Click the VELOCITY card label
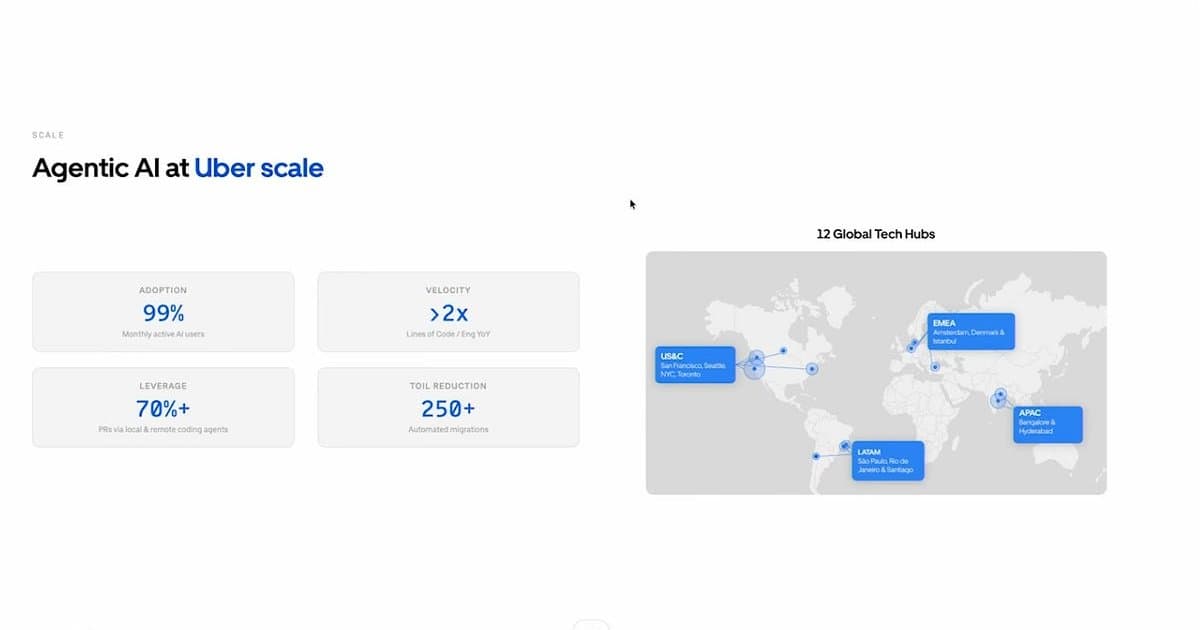 (448, 290)
